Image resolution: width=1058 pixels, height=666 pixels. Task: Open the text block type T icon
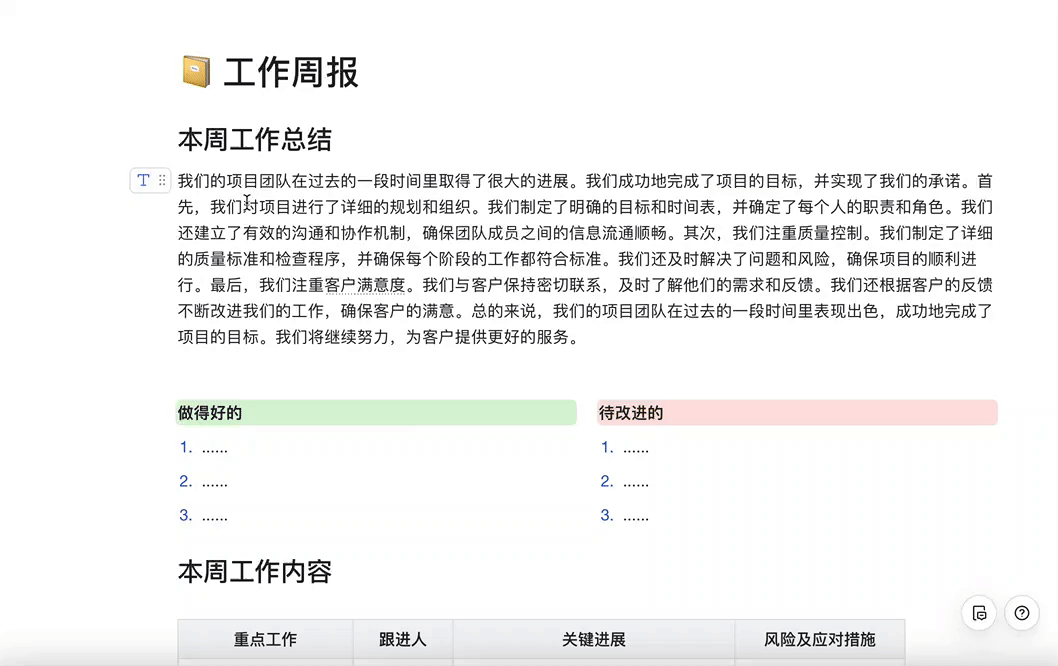coord(143,181)
